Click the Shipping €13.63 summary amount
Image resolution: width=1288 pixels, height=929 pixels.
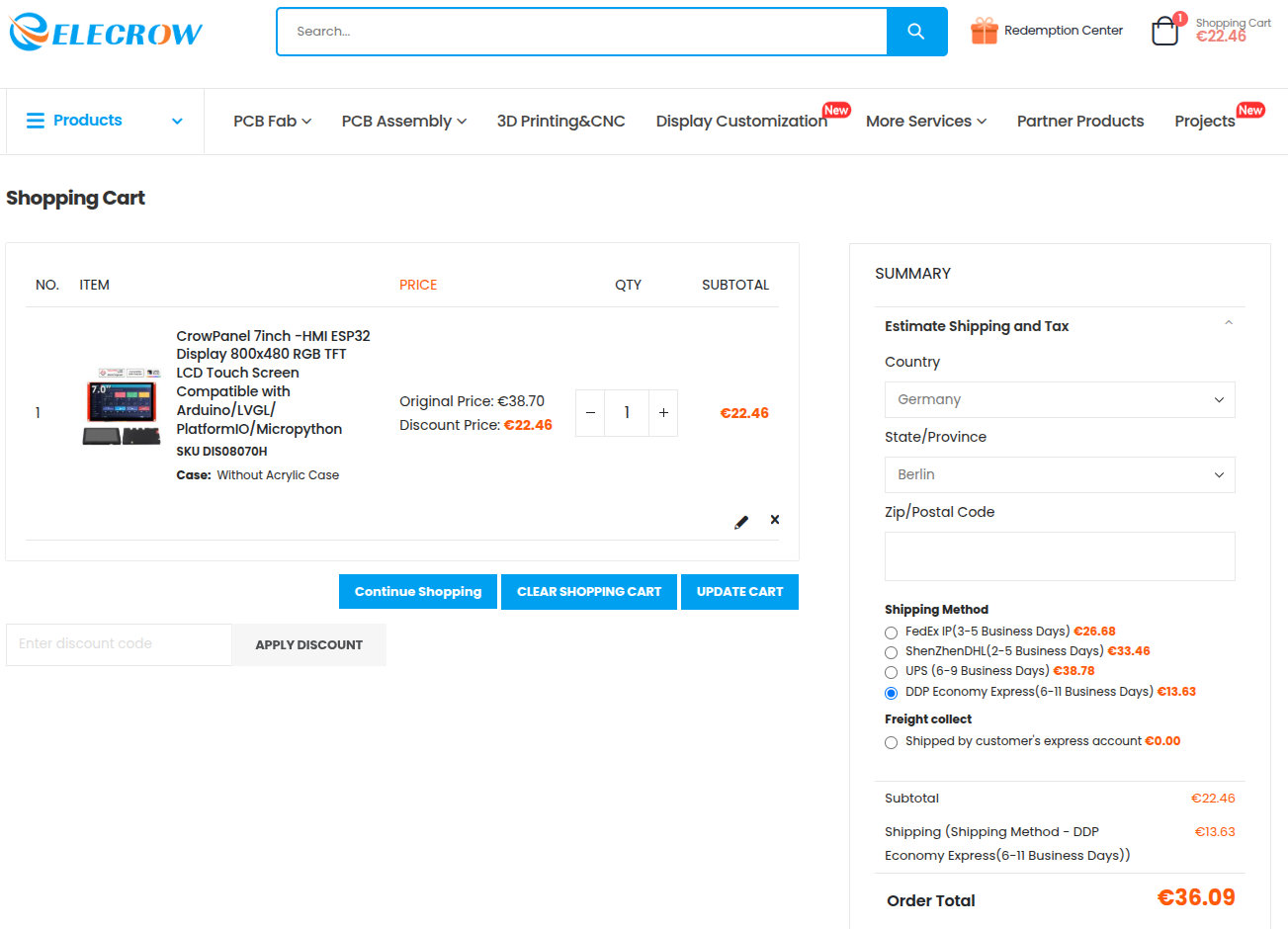coord(1215,832)
